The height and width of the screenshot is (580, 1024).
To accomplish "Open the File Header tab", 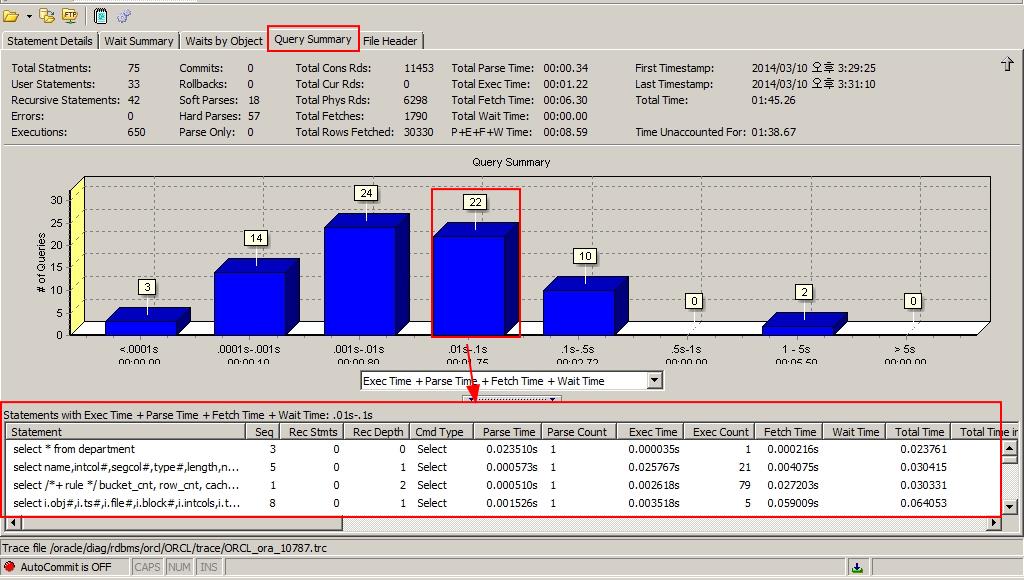I will 390,41.
